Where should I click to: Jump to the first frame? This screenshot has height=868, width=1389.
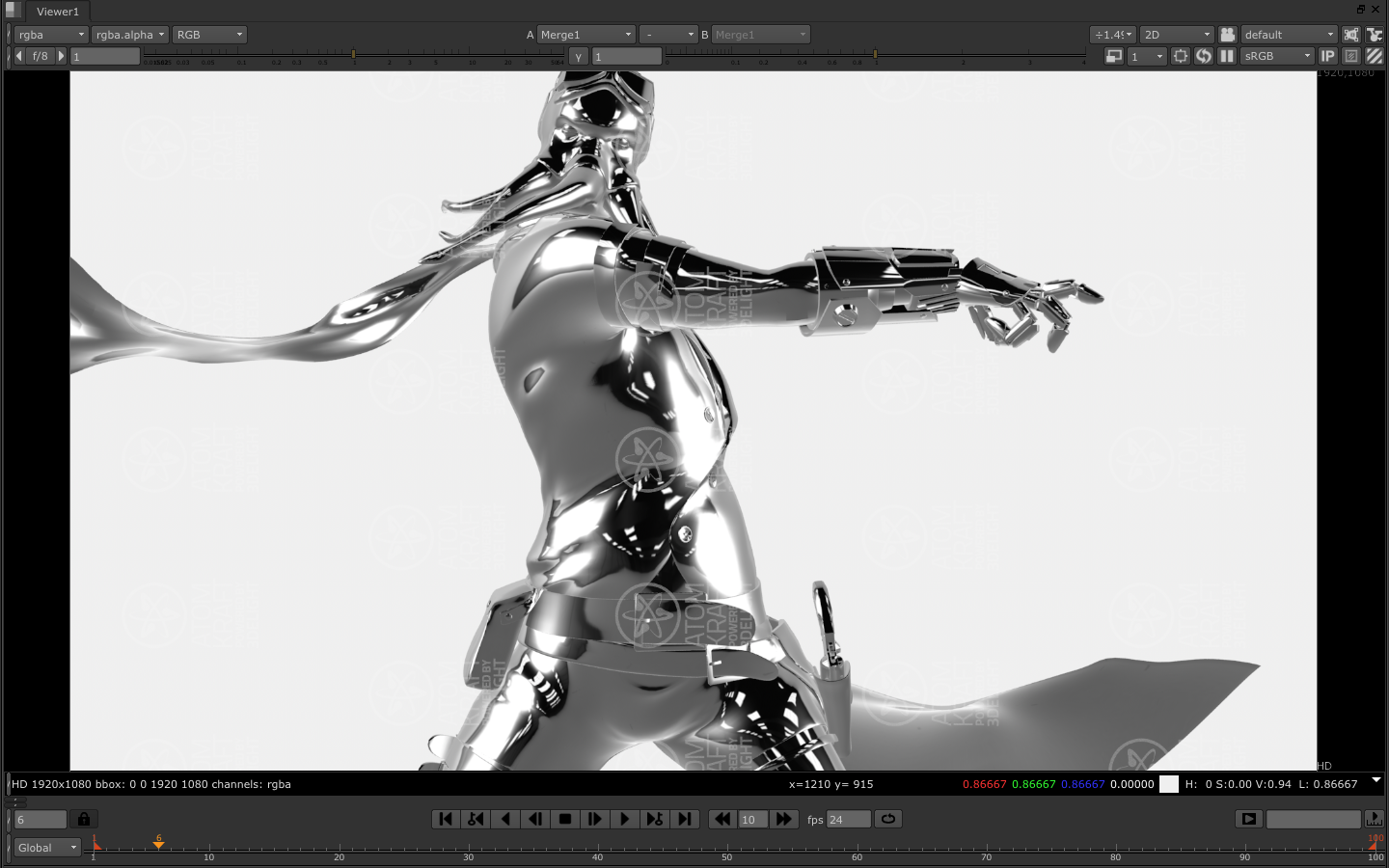tap(445, 819)
